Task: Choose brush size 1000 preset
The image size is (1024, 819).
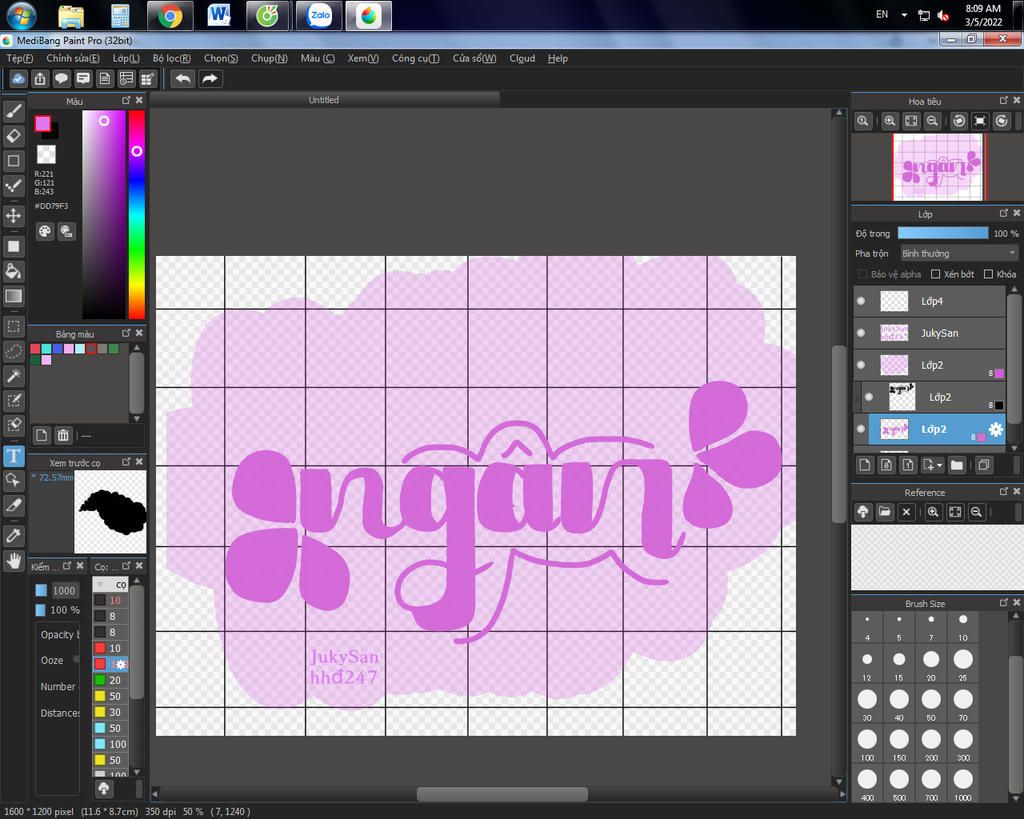Action: pyautogui.click(x=963, y=784)
